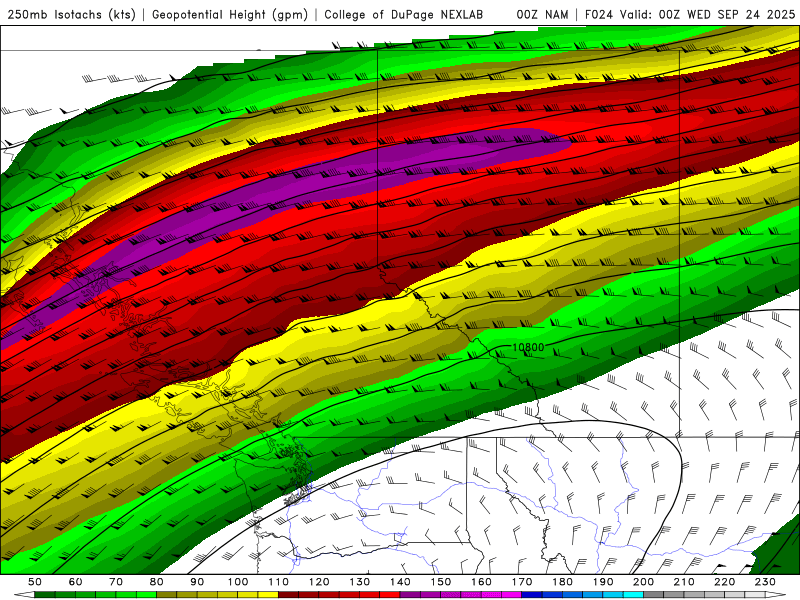Click the bright yellow legend swatch ending at 110
Image resolution: width=800 pixels, height=600 pixels.
click(x=268, y=594)
